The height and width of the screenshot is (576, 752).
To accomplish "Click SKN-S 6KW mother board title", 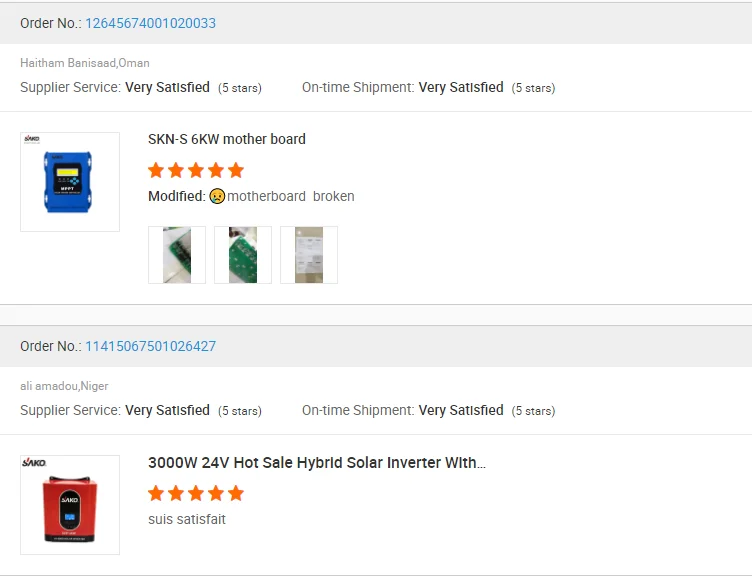I will [227, 139].
